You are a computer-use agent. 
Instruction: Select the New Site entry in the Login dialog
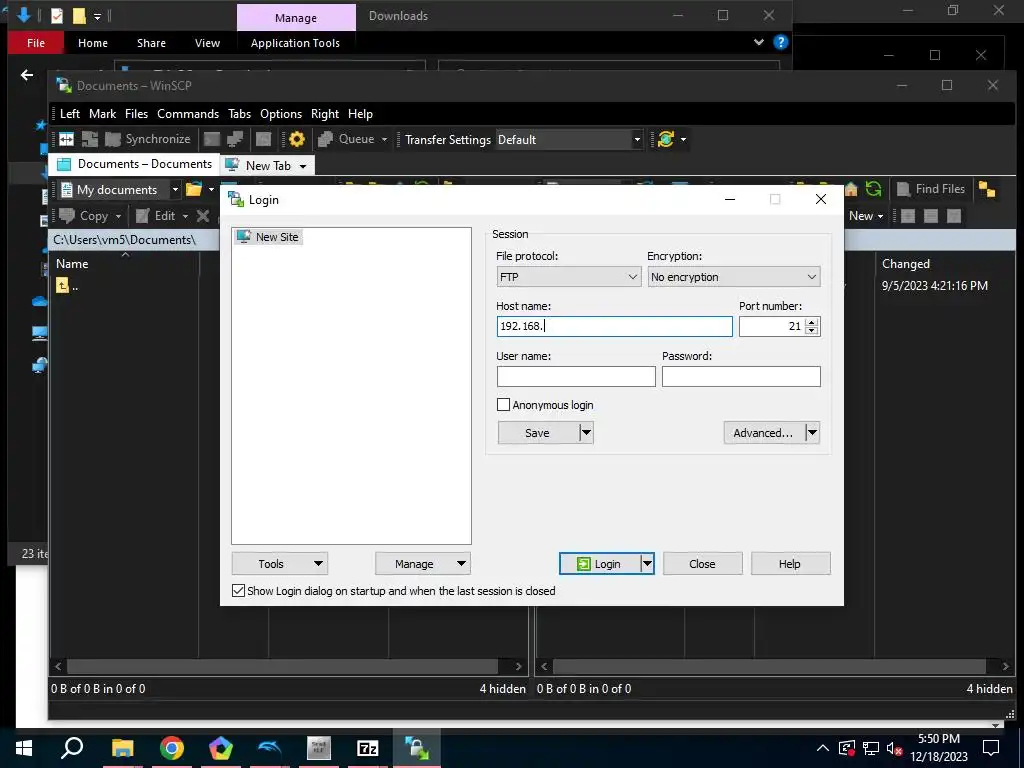tap(268, 237)
